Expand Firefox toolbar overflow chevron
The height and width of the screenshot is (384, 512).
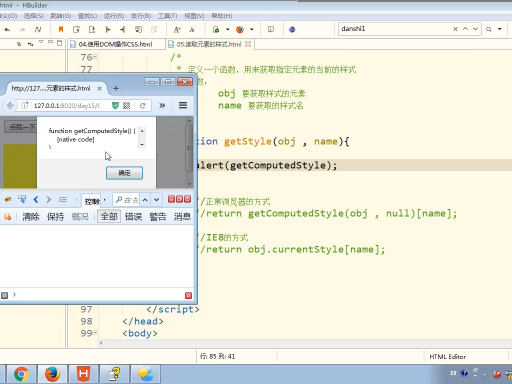(162, 106)
